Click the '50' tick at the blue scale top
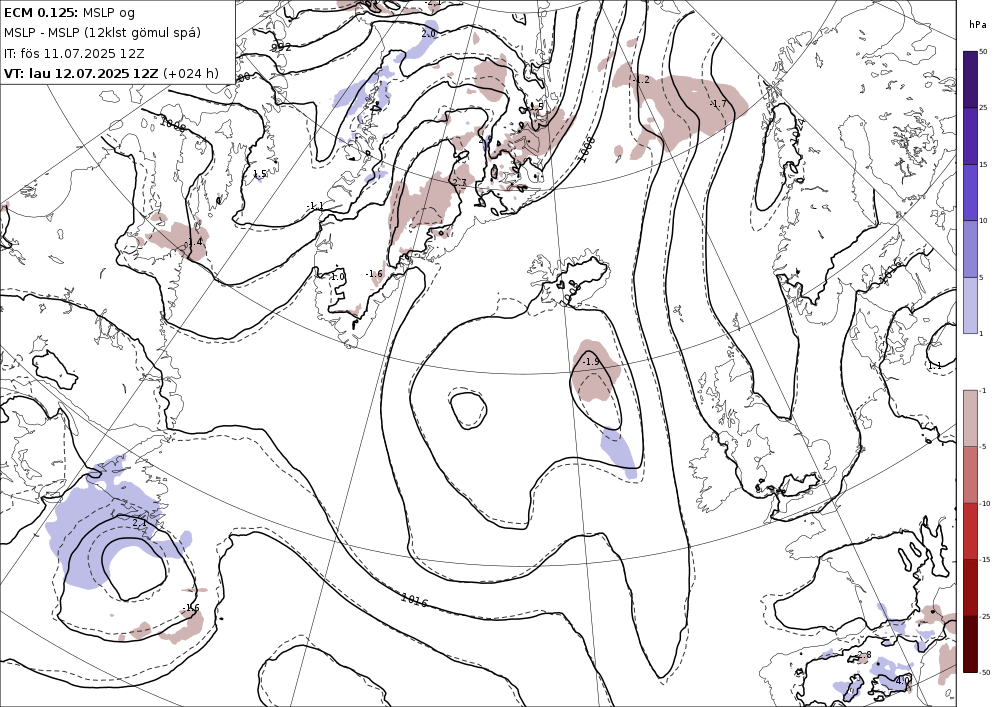 [983, 52]
